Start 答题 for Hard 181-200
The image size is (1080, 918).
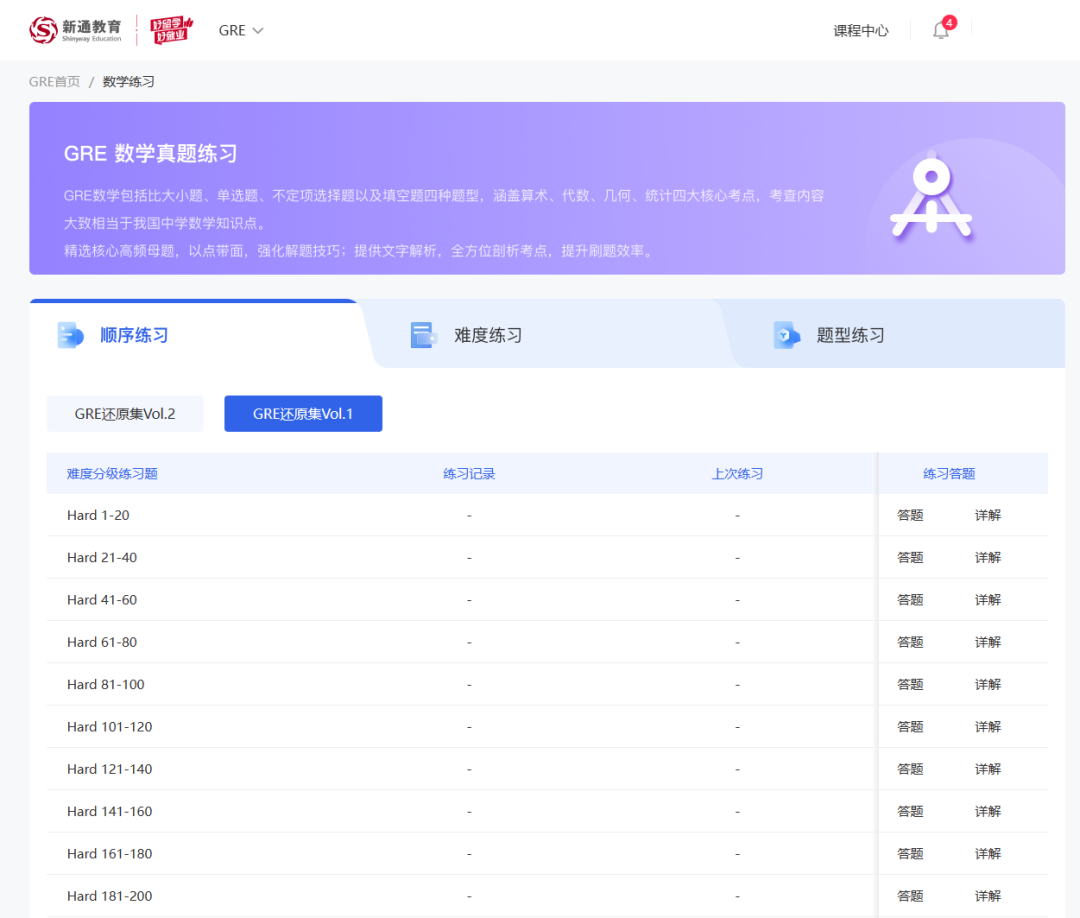click(x=910, y=897)
